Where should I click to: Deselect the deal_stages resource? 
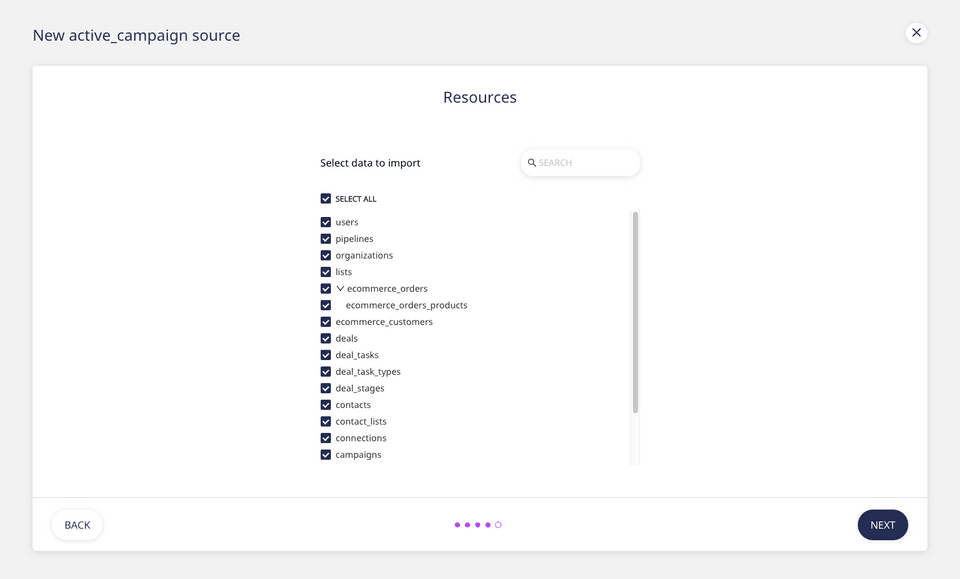(325, 388)
